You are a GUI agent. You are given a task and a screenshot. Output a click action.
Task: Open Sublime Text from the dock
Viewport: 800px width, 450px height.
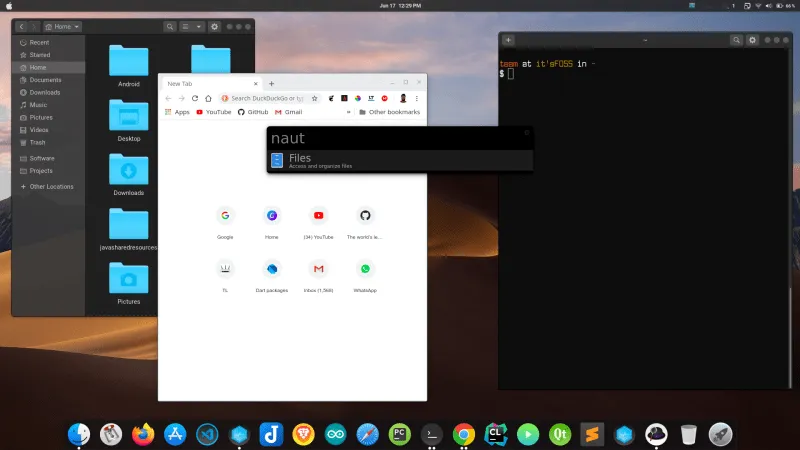pyautogui.click(x=591, y=434)
